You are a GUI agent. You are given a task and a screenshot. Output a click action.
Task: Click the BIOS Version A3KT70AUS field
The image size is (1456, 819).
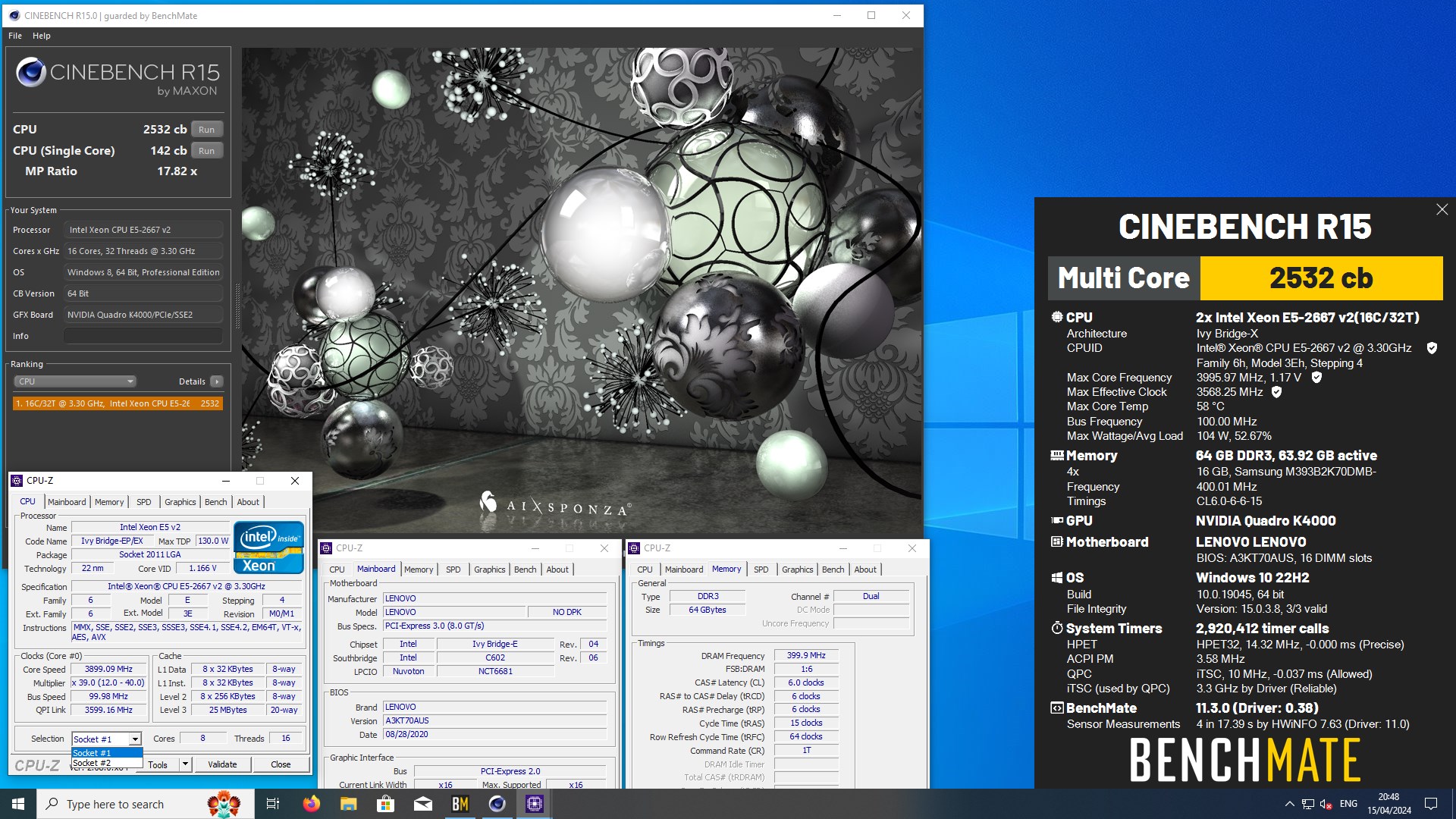(494, 721)
